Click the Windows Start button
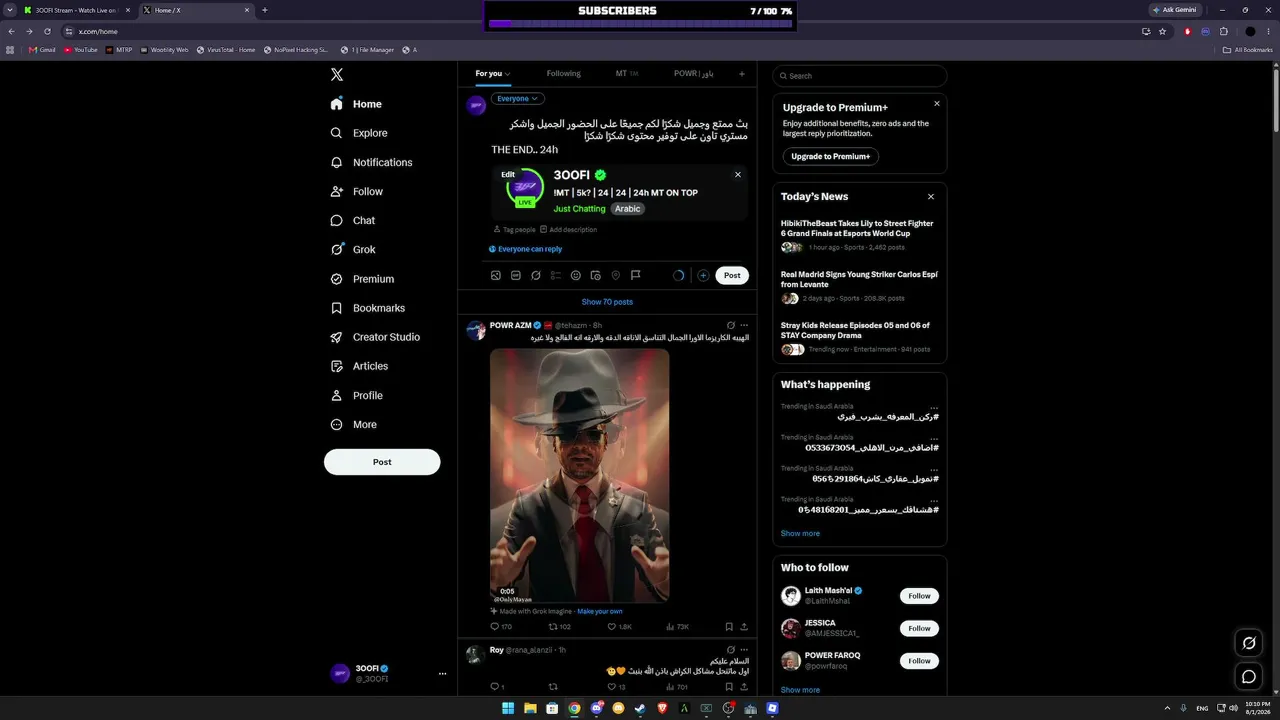 point(508,708)
